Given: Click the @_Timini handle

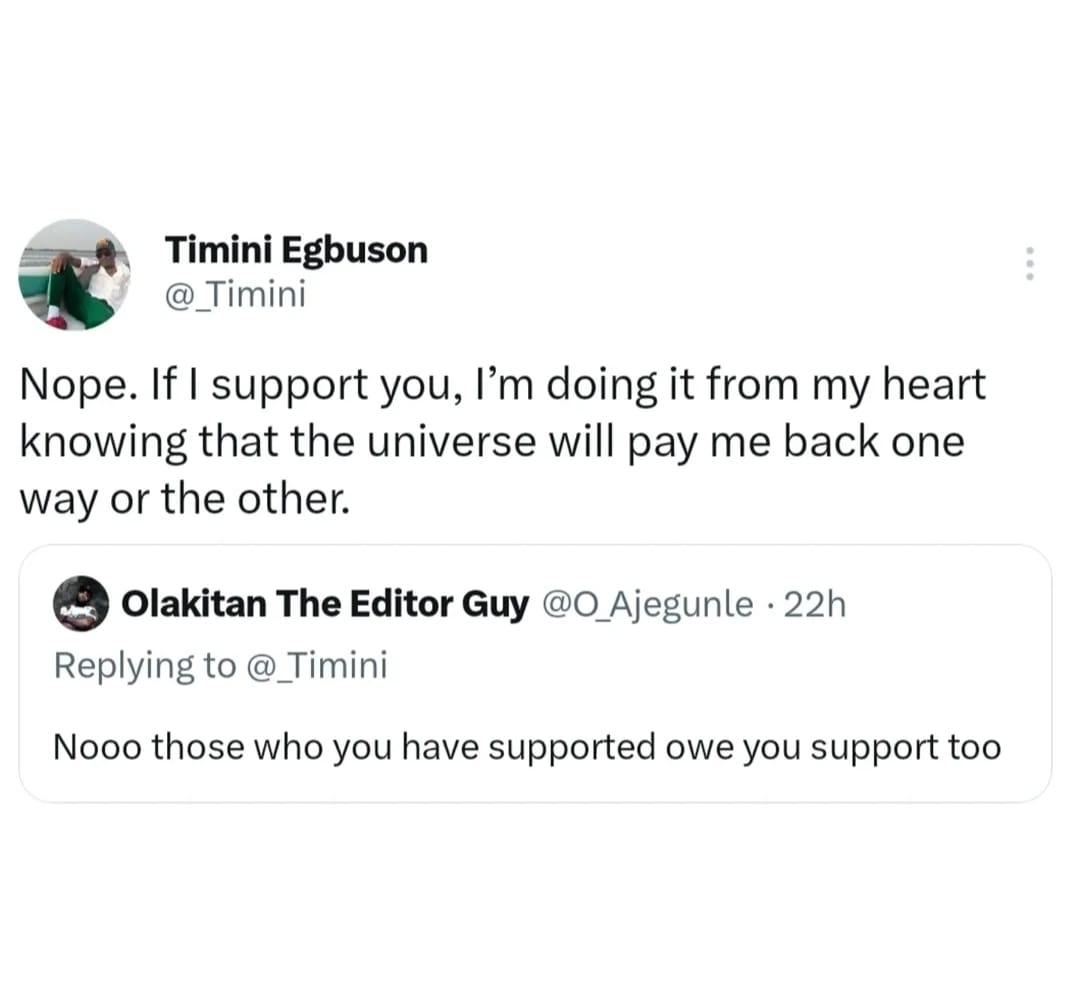Looking at the screenshot, I should point(235,294).
